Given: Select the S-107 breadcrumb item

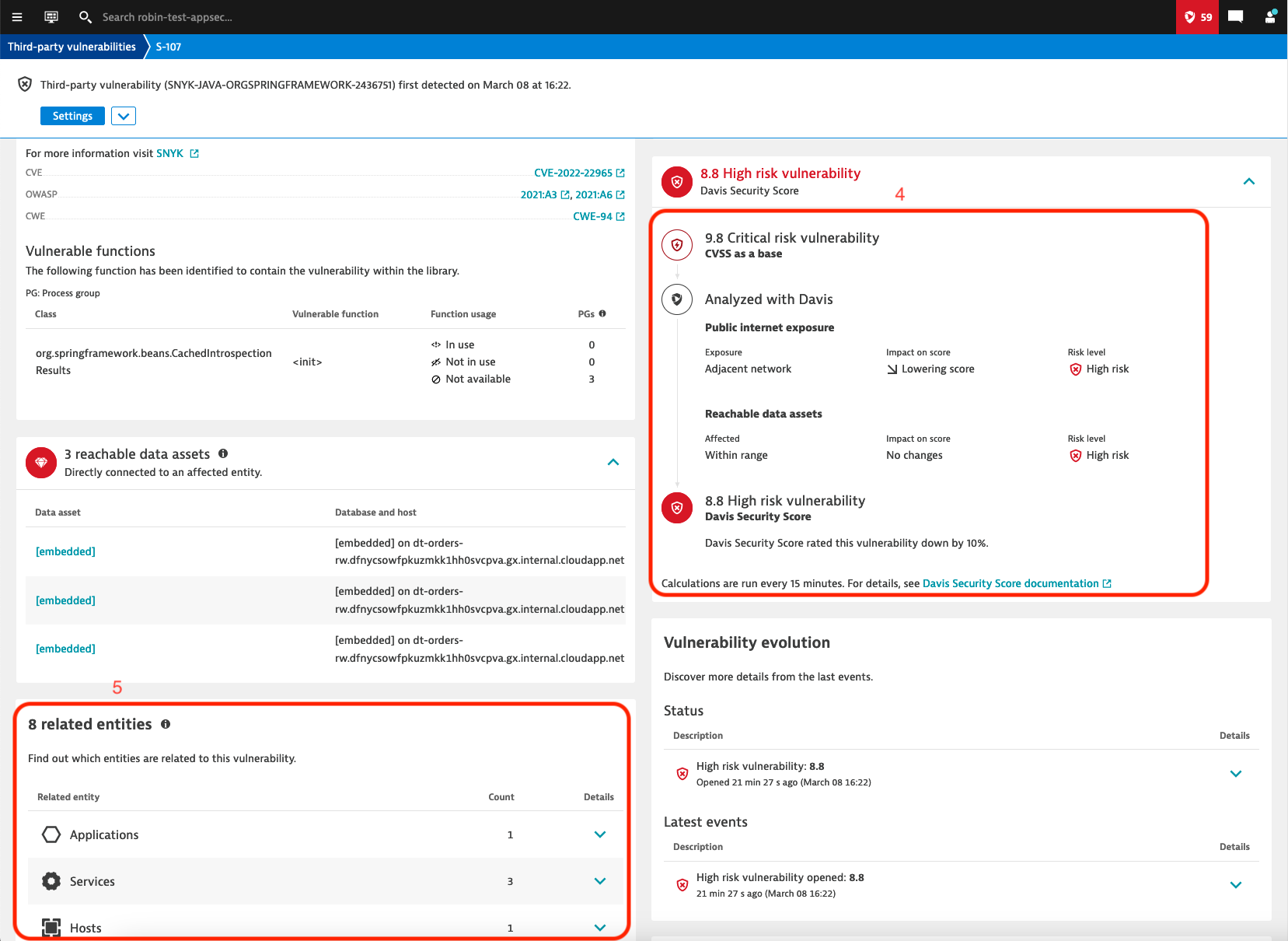Looking at the screenshot, I should tap(169, 47).
